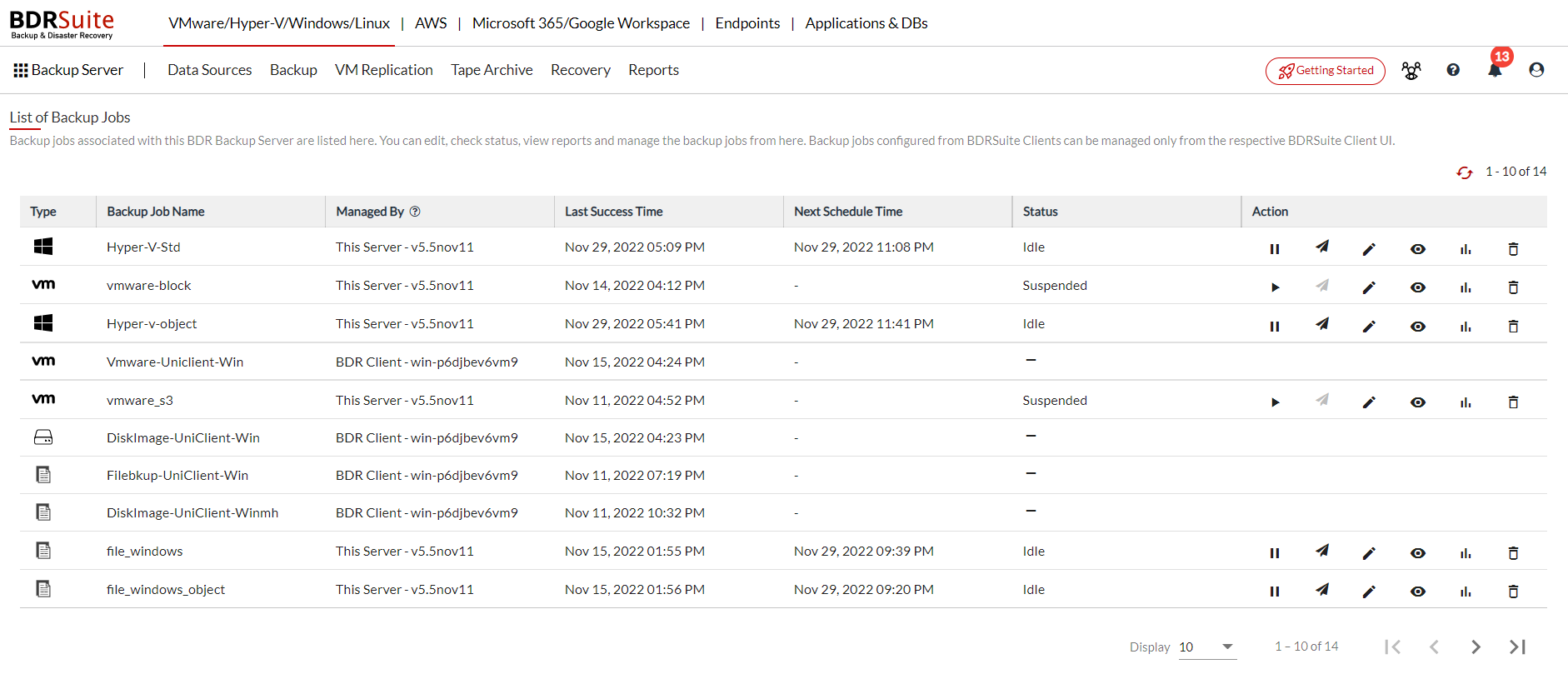This screenshot has height=694, width=1568.
Task: Pause the file_windows backup job
Action: point(1274,553)
